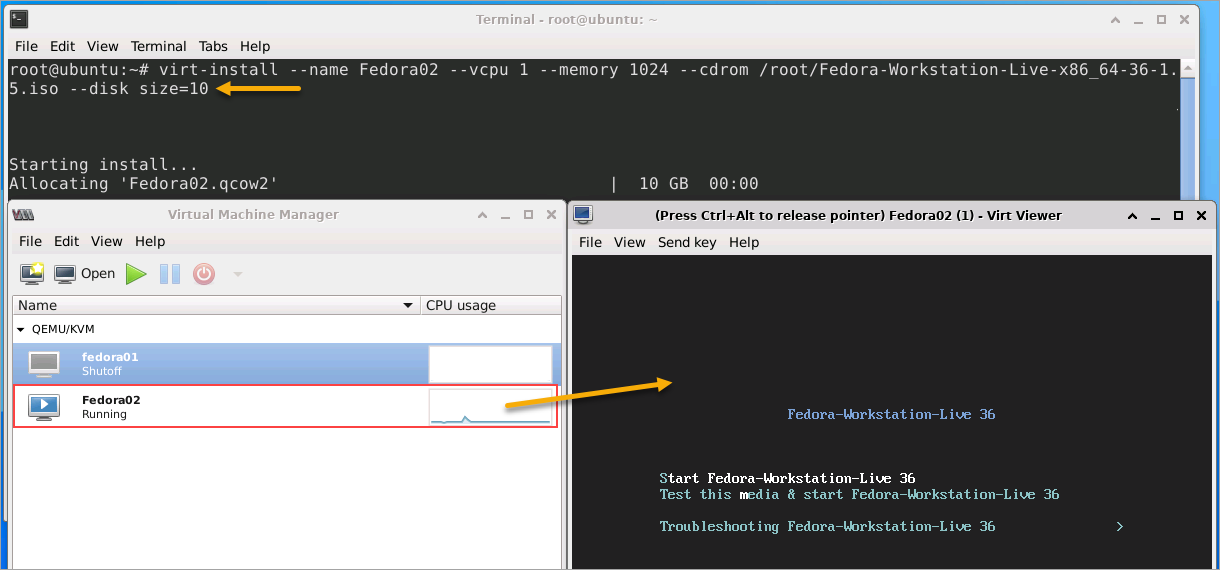The height and width of the screenshot is (570, 1220).
Task: Maximize the Terminal window
Action: pos(1161,19)
